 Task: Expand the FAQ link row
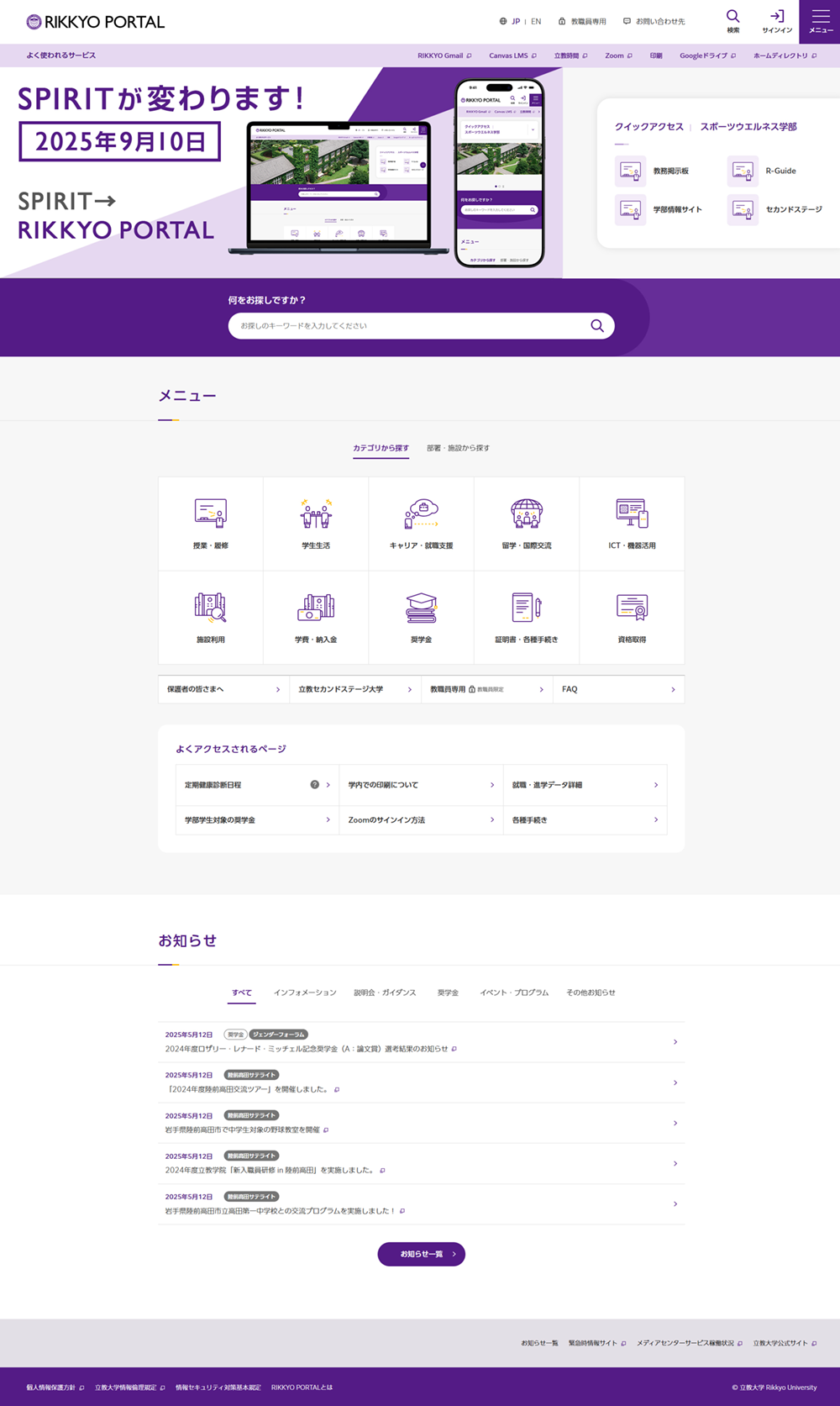click(618, 689)
